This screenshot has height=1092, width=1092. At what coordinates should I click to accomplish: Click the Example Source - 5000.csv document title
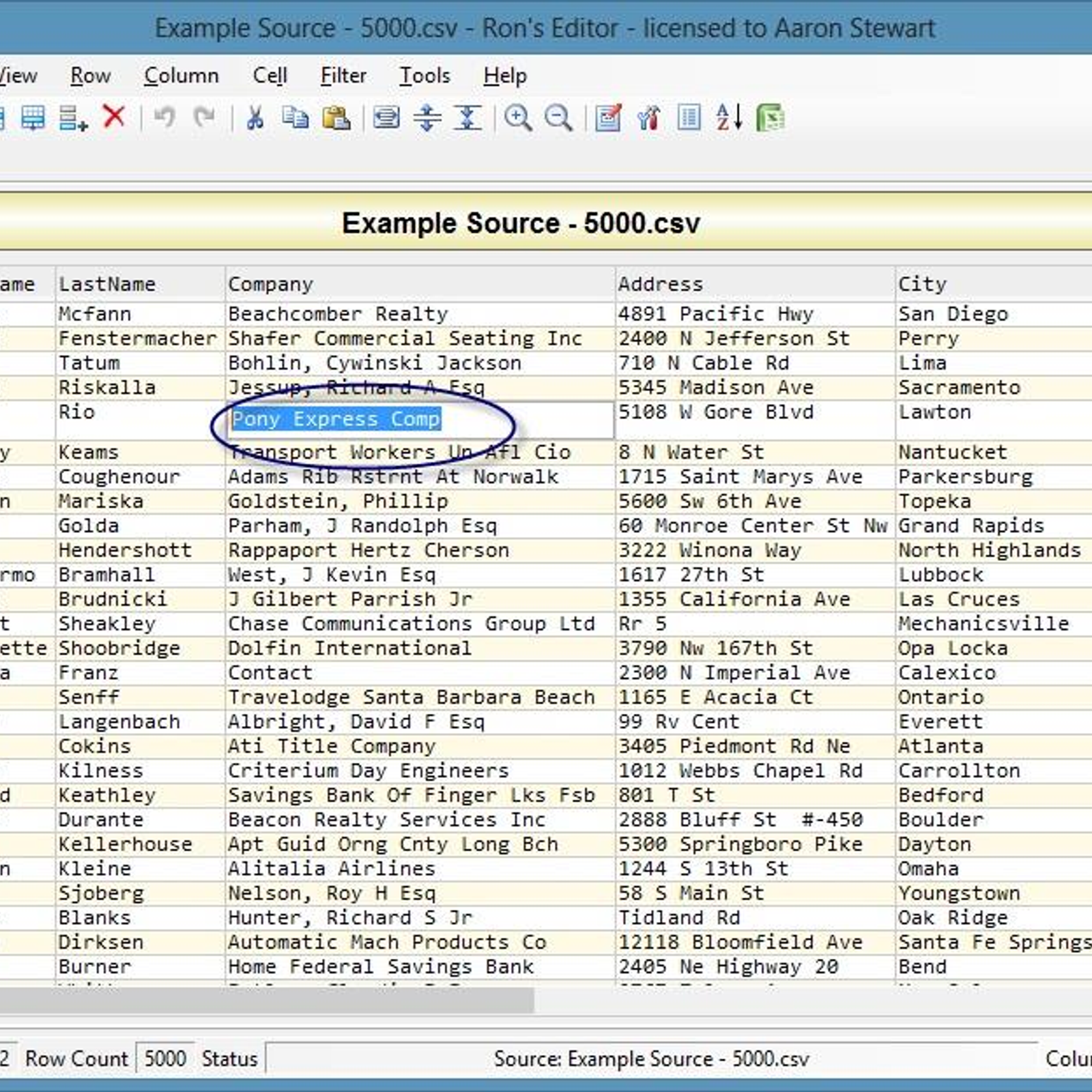point(521,223)
